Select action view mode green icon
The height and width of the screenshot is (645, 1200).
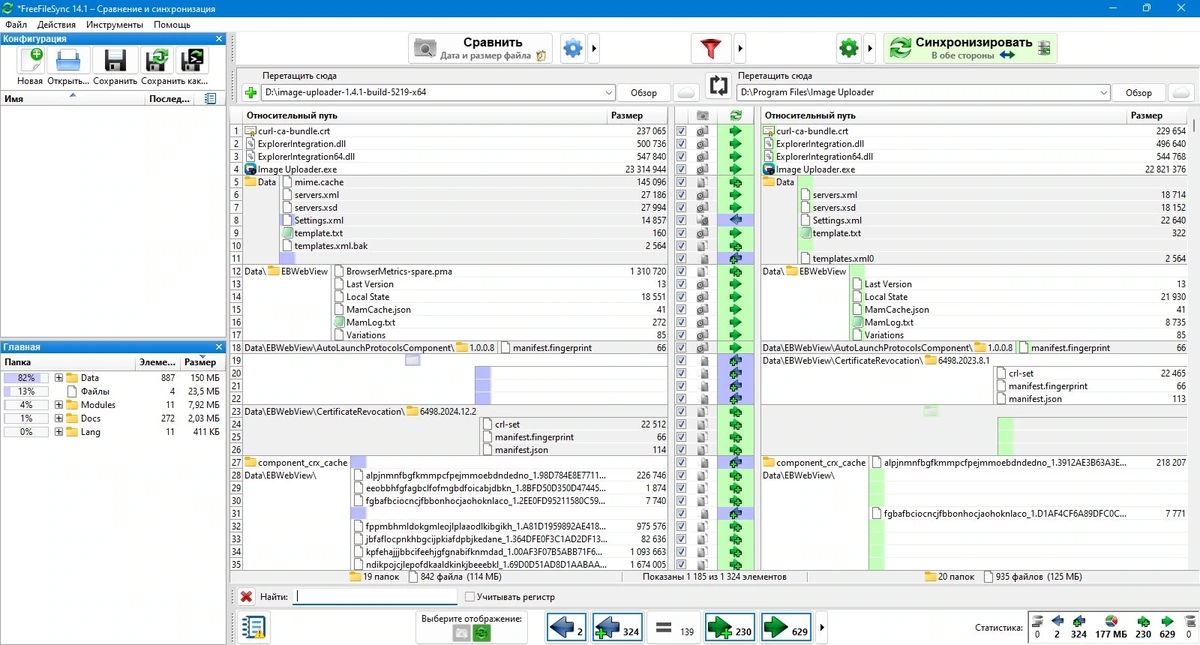[x=481, y=633]
